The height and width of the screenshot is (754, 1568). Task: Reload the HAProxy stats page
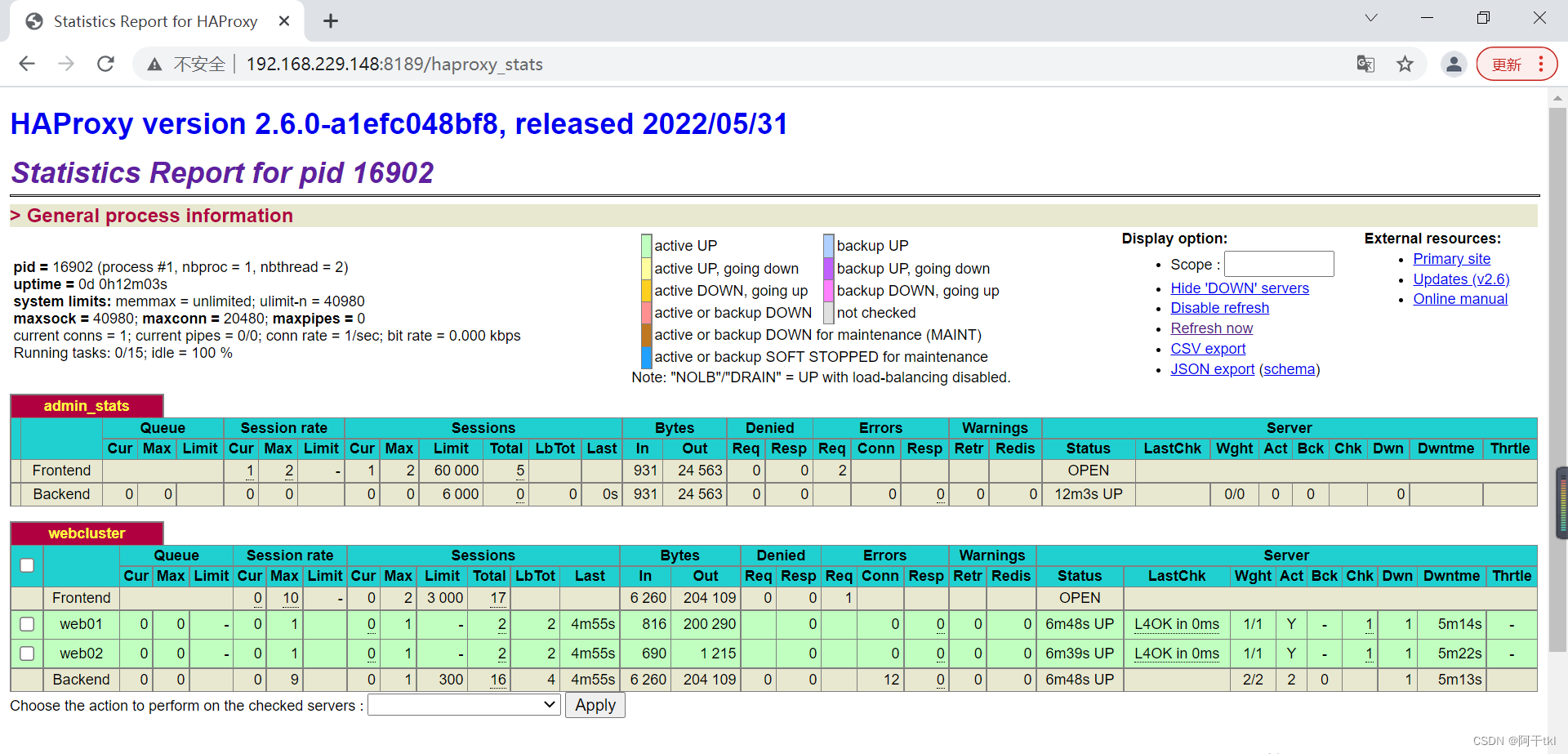tap(105, 64)
